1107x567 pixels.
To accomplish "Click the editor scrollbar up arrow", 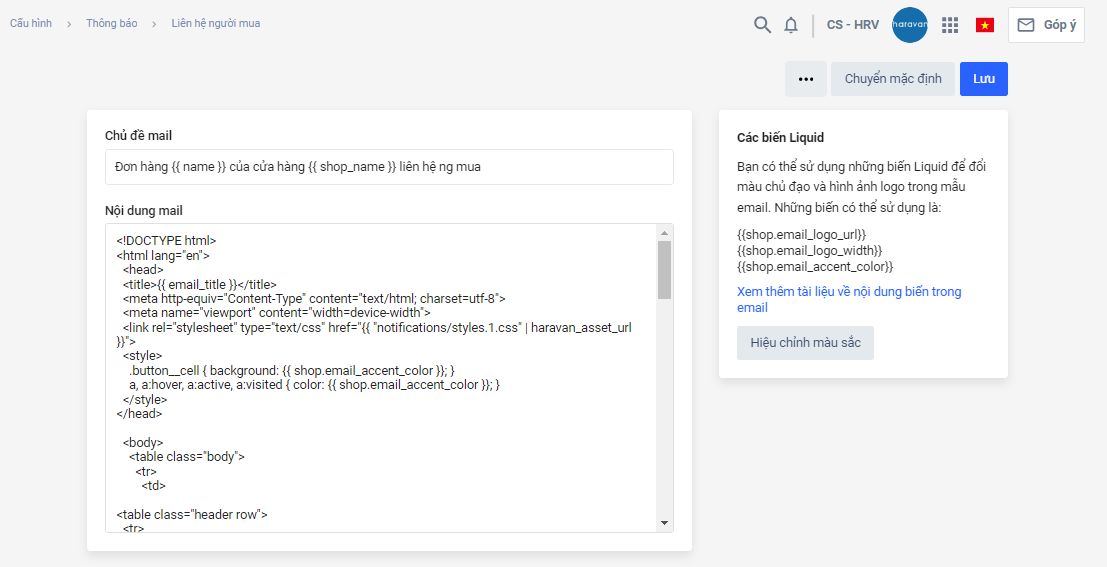I will pyautogui.click(x=664, y=232).
